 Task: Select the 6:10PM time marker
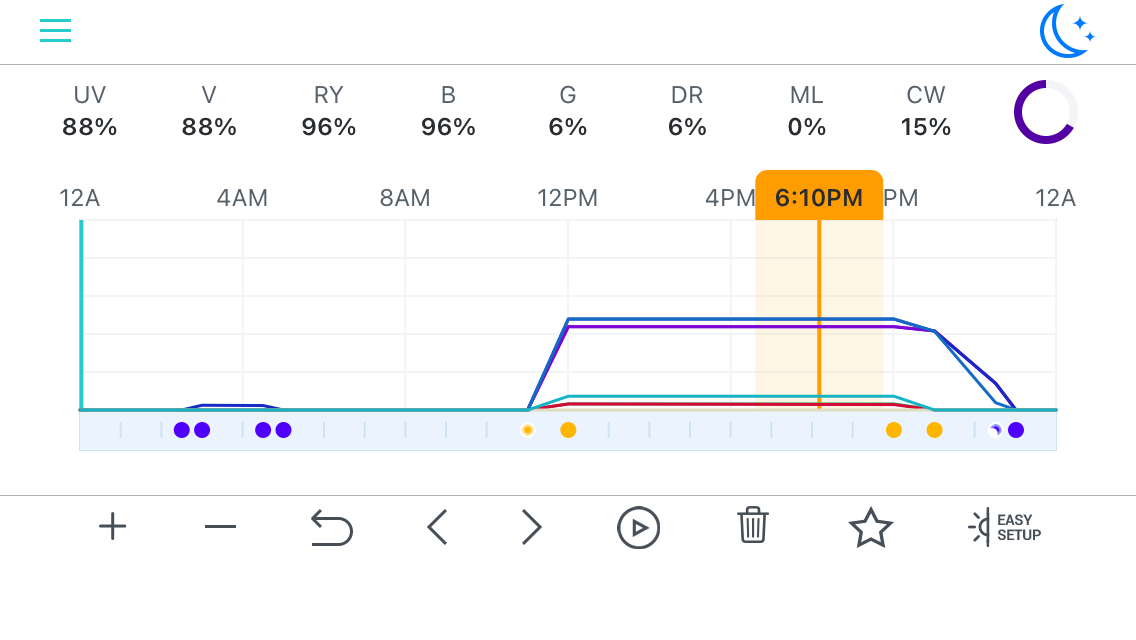tap(819, 196)
